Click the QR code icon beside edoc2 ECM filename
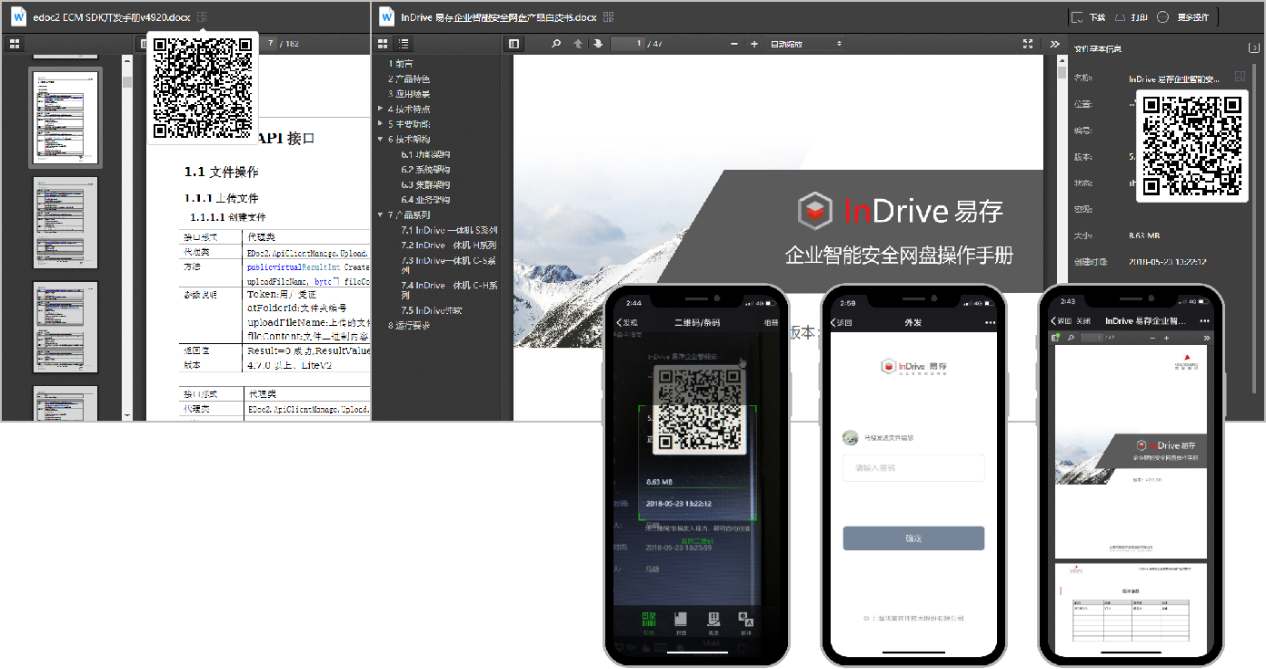This screenshot has height=669, width=1266. pos(202,17)
